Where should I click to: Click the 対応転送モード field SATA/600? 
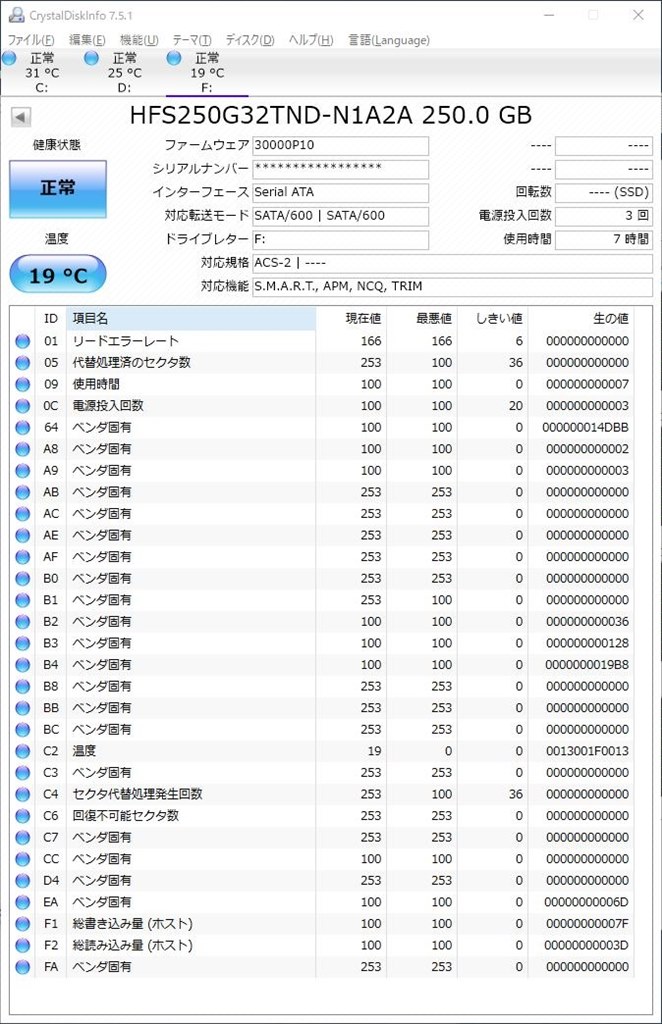coord(340,216)
